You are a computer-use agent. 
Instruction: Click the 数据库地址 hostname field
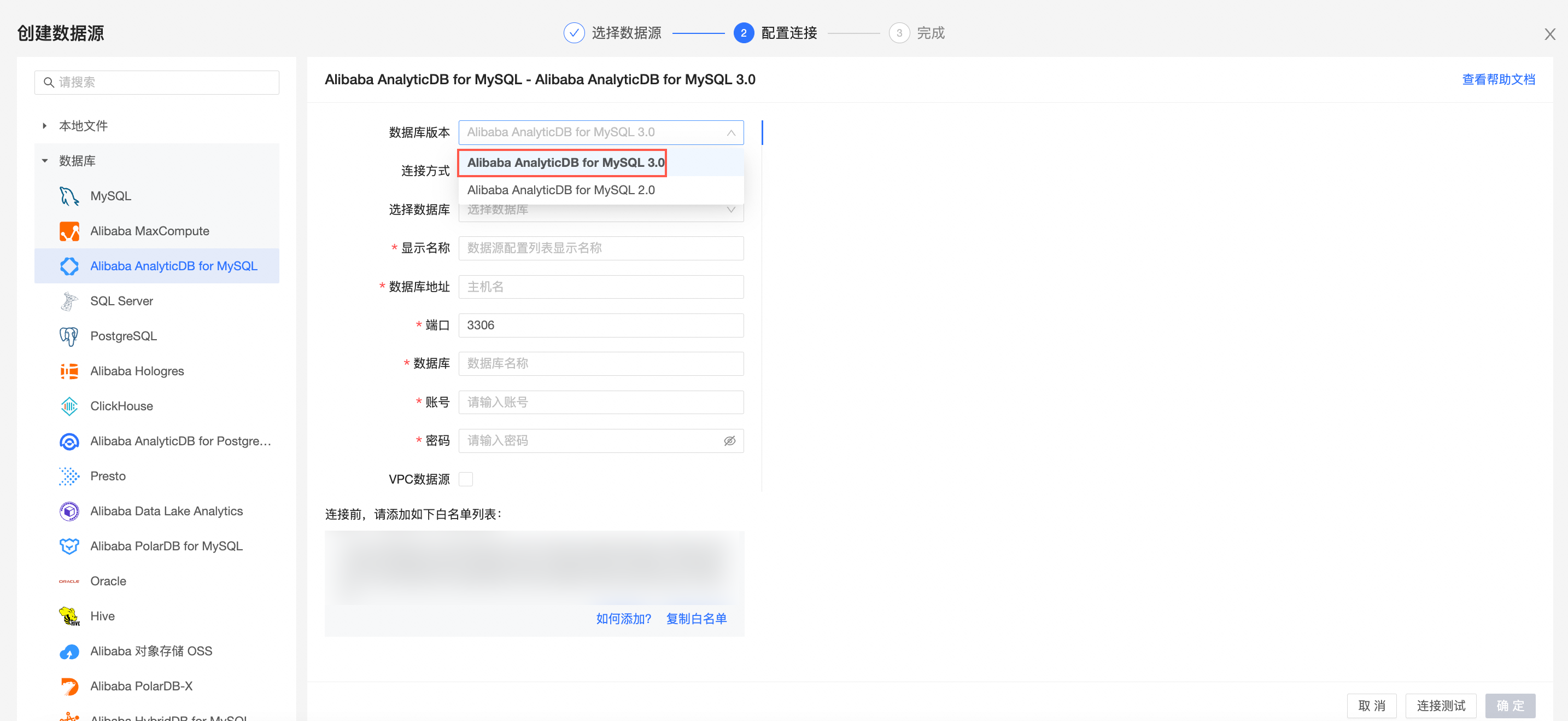600,287
